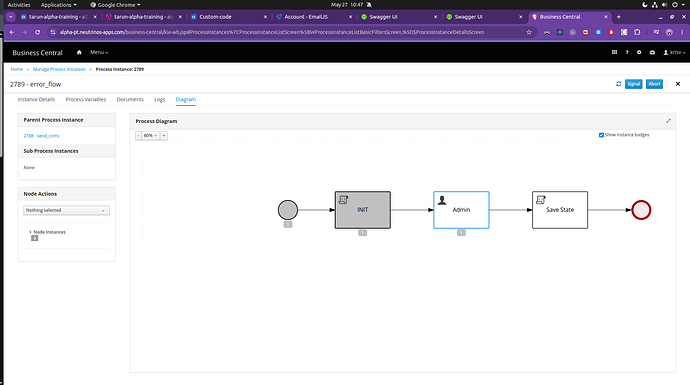Select the start event circle node
690x385 pixels.
tap(288, 210)
